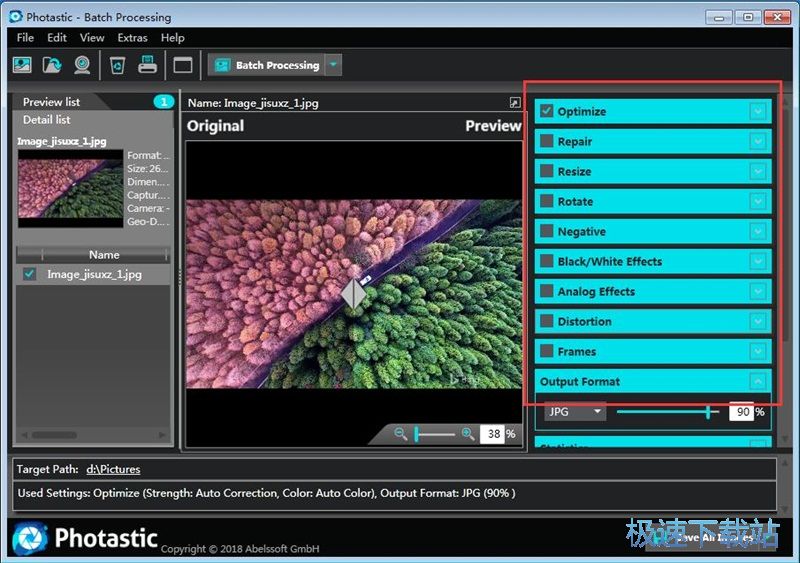Open the Extras menu
Screen dimensions: 800x563
tap(132, 37)
